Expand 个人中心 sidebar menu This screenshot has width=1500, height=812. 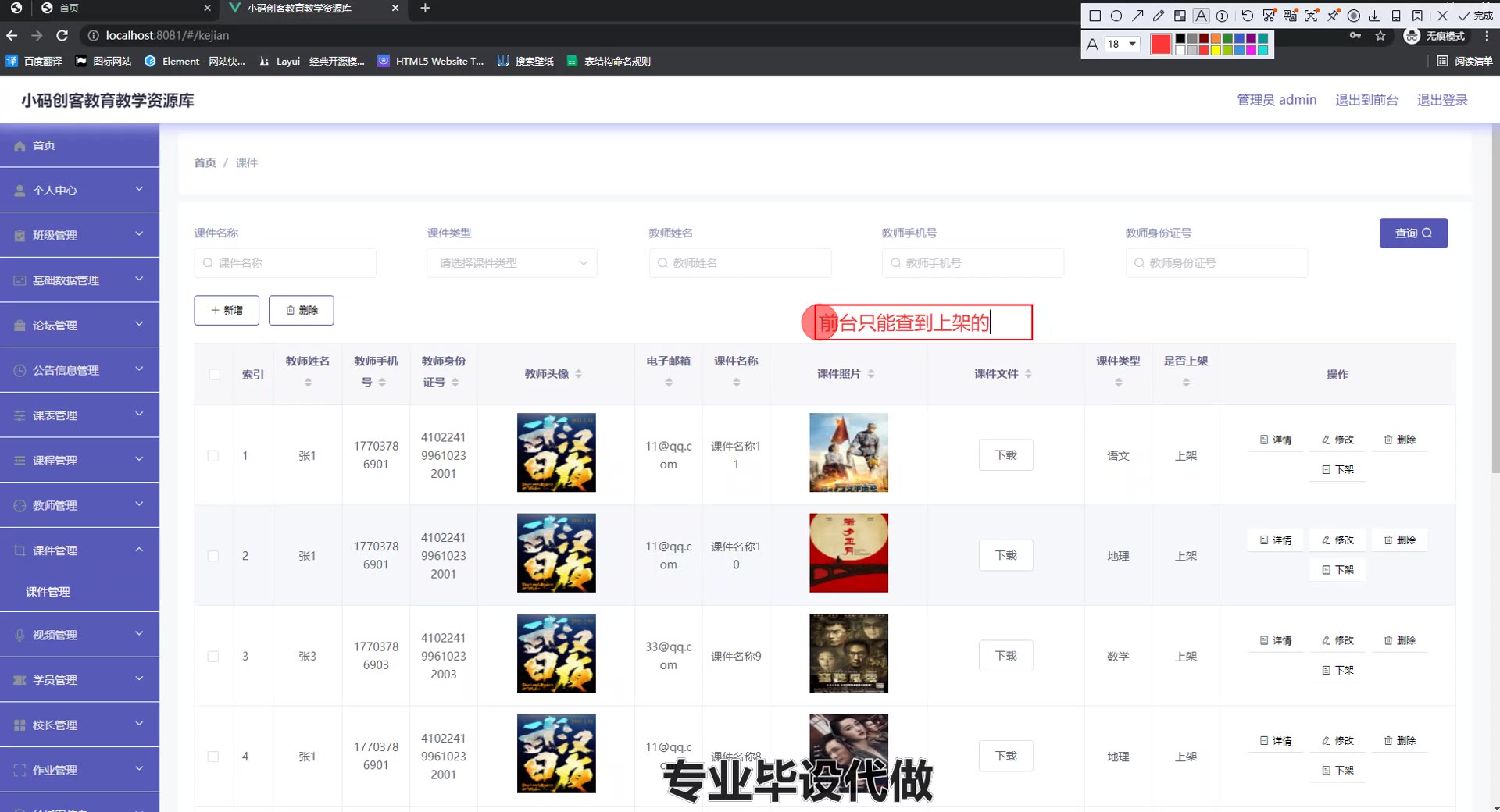point(80,190)
